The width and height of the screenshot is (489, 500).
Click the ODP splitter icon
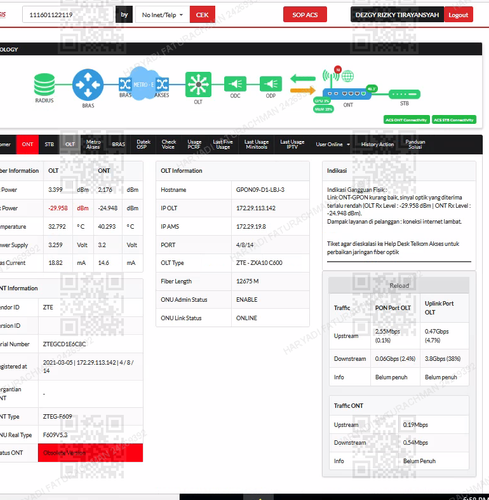tap(271, 84)
